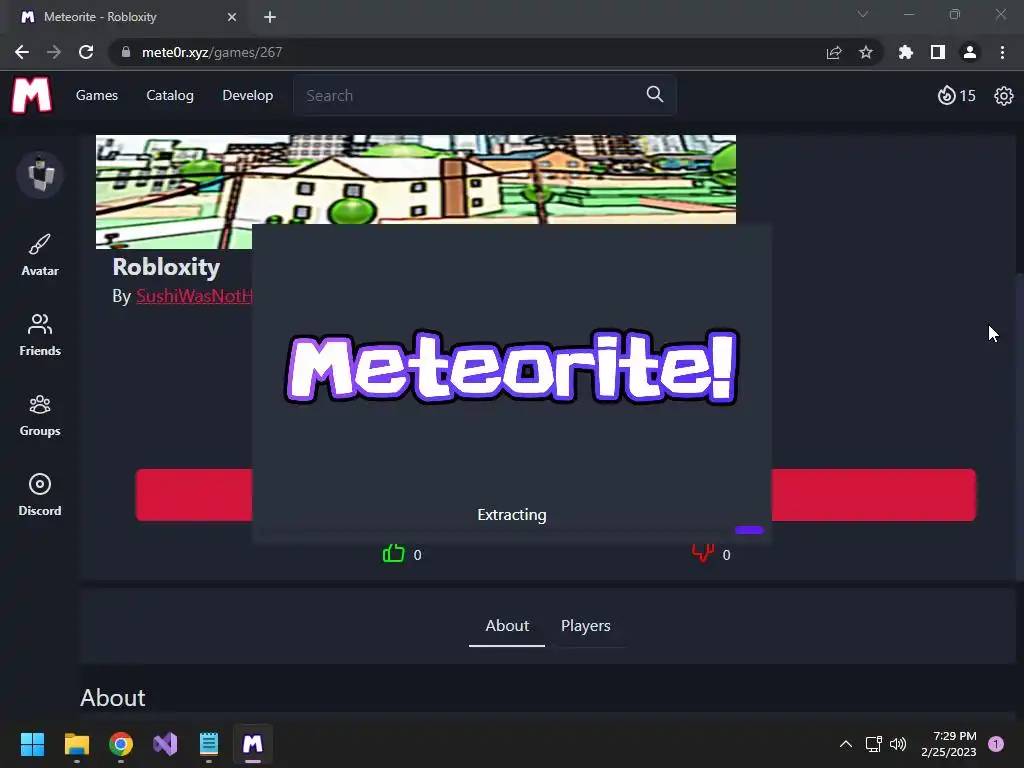Screen dimensions: 1024x768
Task: Open the Friends page from sidebar
Action: tap(40, 334)
